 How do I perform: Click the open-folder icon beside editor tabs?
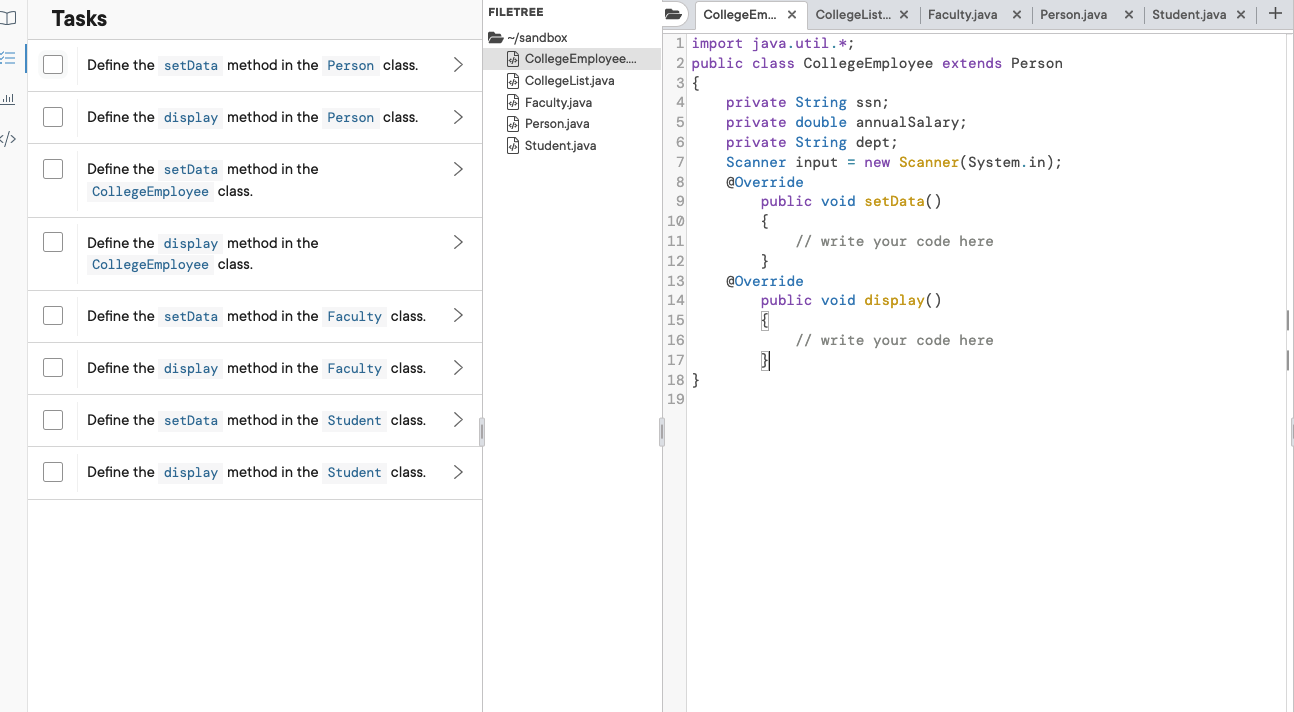[674, 14]
